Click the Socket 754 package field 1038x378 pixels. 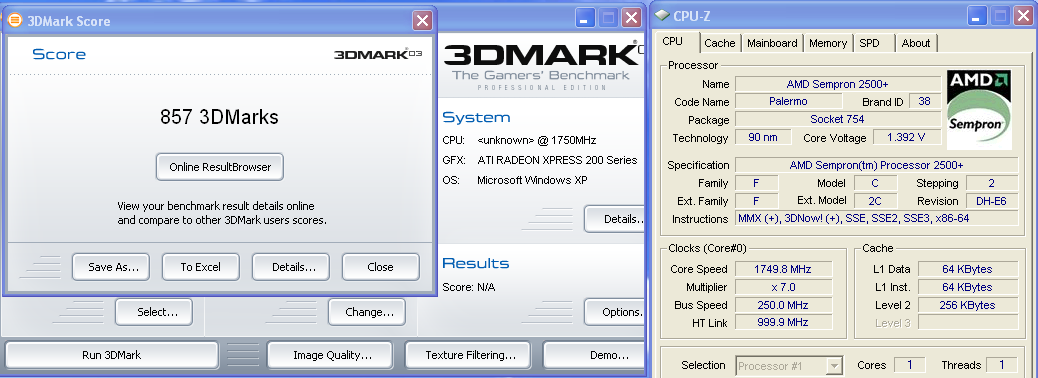pos(837,119)
